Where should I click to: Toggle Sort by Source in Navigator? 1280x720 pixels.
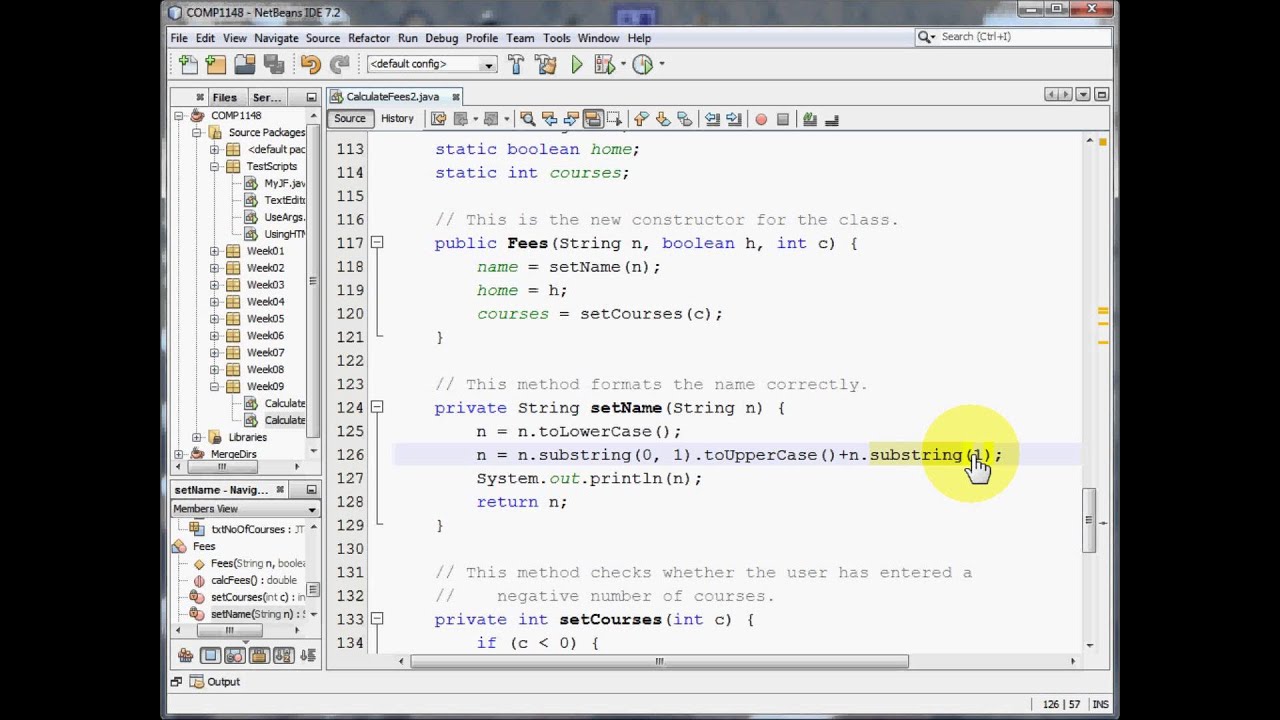click(308, 656)
